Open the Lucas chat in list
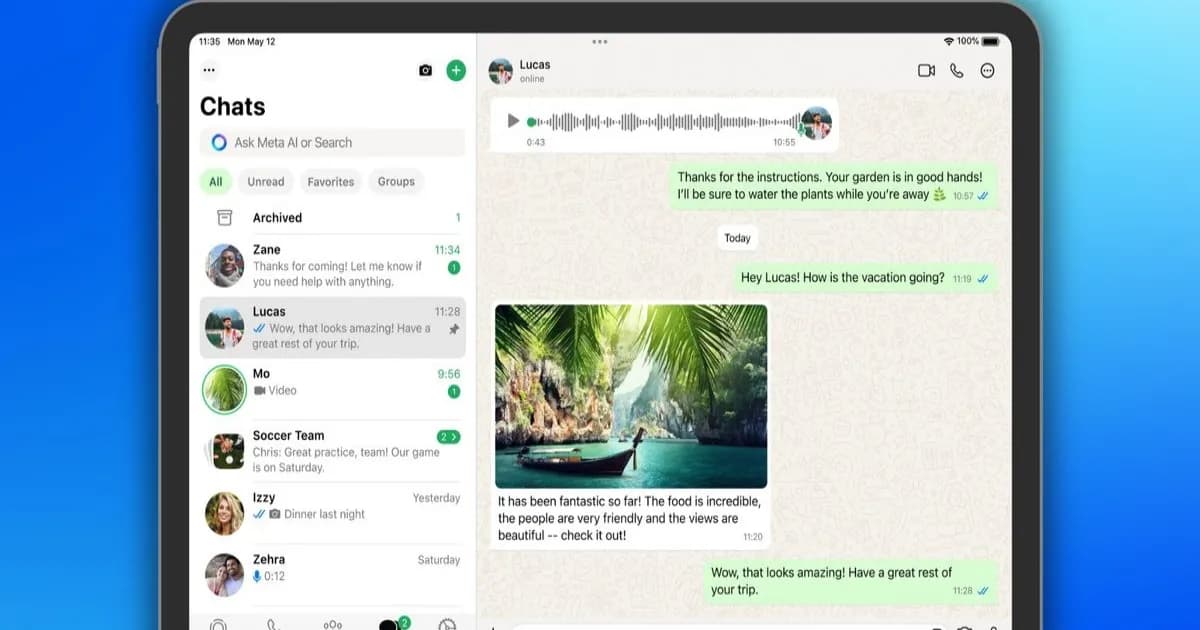This screenshot has width=1200, height=630. point(333,327)
